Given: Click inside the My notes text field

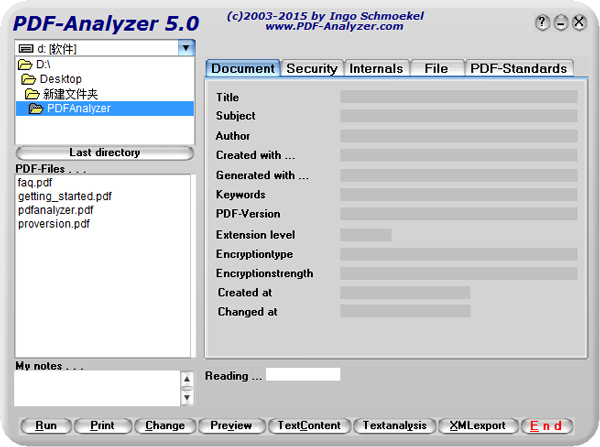Looking at the screenshot, I should click(97, 388).
